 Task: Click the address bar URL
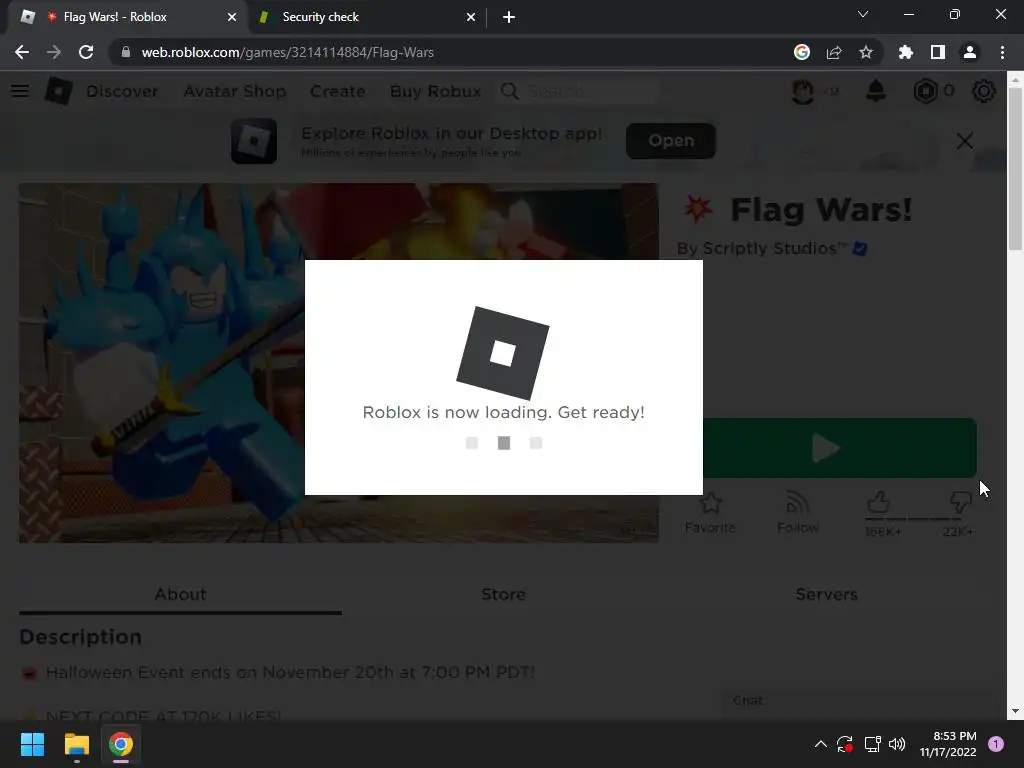pyautogui.click(x=287, y=52)
